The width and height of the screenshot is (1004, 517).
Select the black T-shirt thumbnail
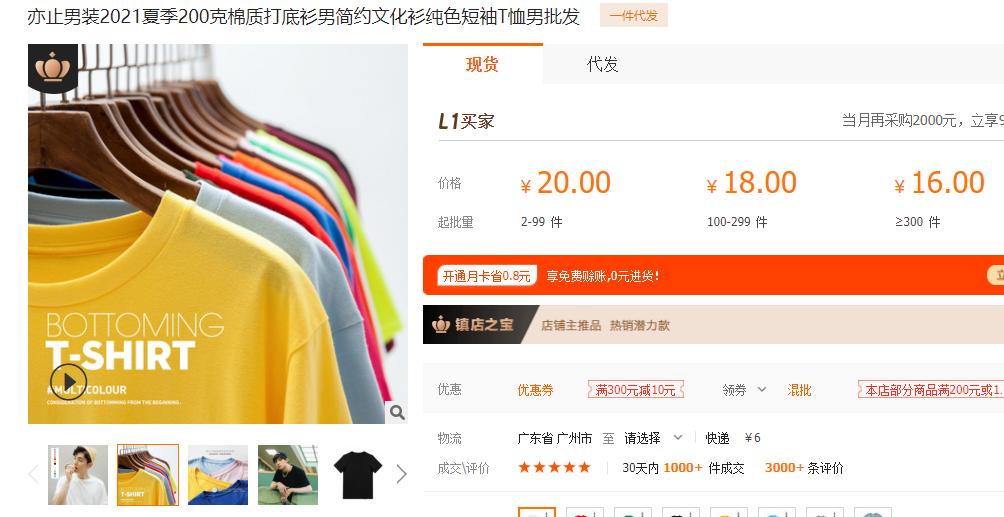[358, 475]
